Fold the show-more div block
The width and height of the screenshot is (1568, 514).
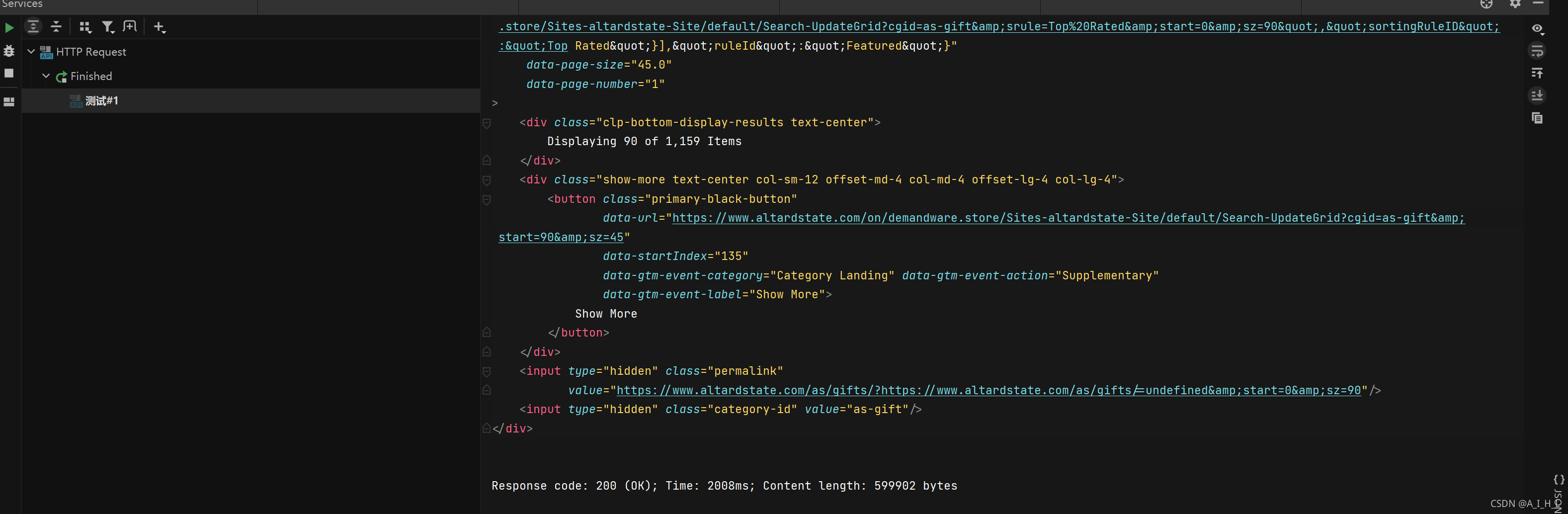click(487, 181)
